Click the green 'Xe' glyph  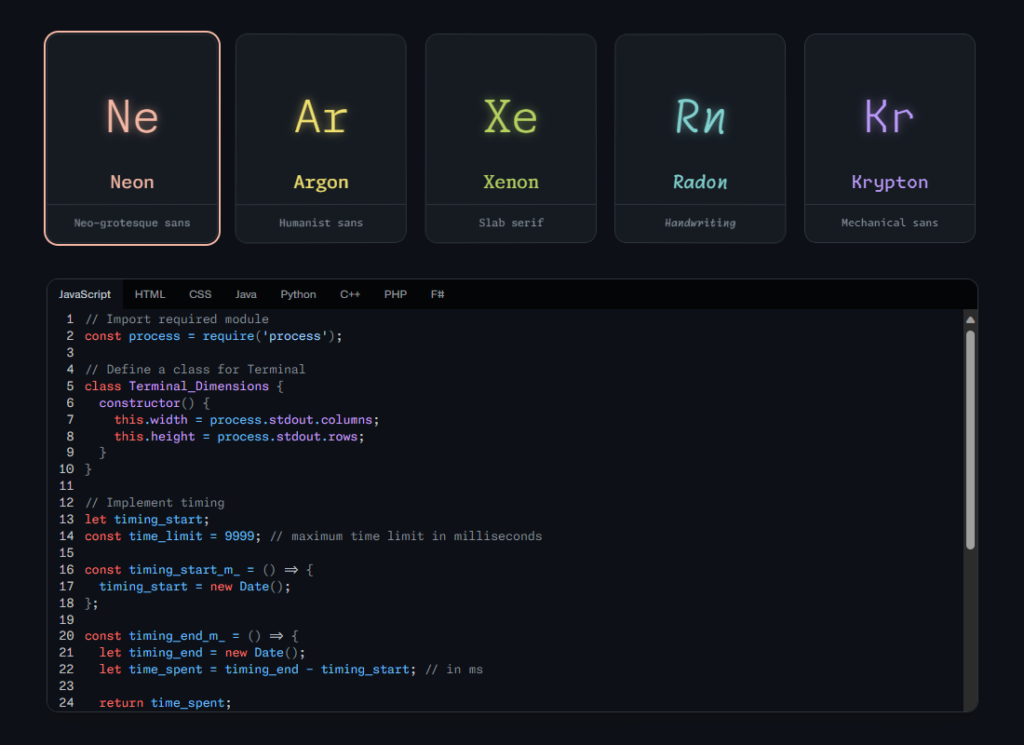pyautogui.click(x=511, y=117)
